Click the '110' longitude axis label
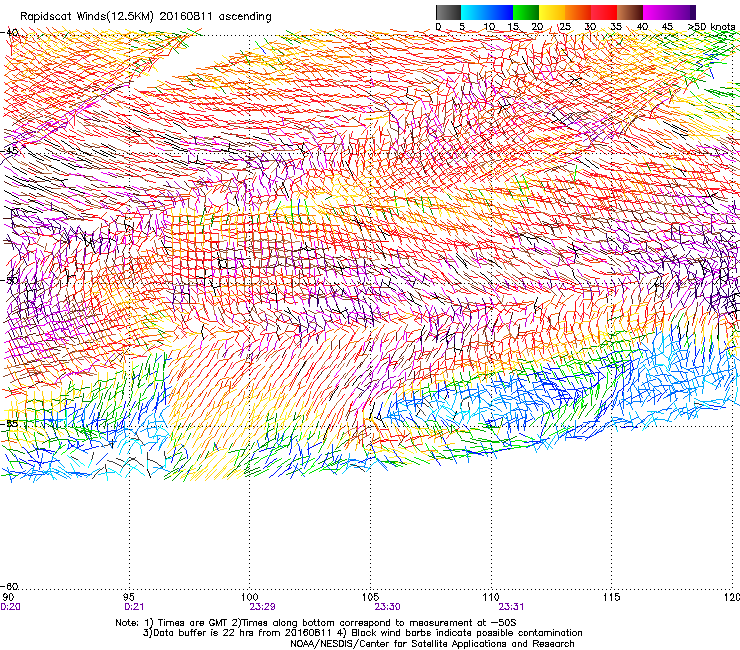The height and width of the screenshot is (650, 740). (491, 597)
